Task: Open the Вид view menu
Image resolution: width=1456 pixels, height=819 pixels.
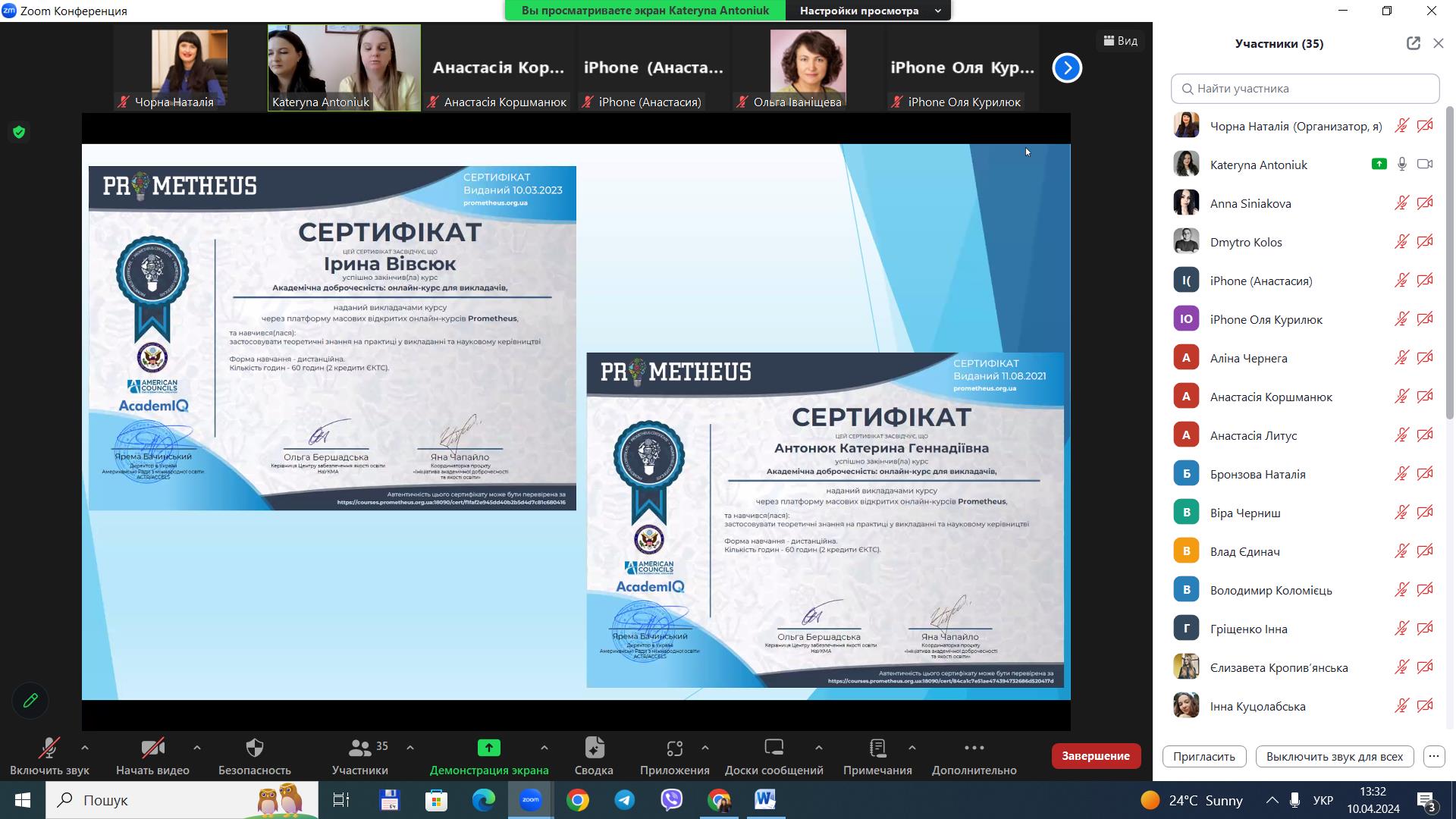Action: [x=1121, y=41]
